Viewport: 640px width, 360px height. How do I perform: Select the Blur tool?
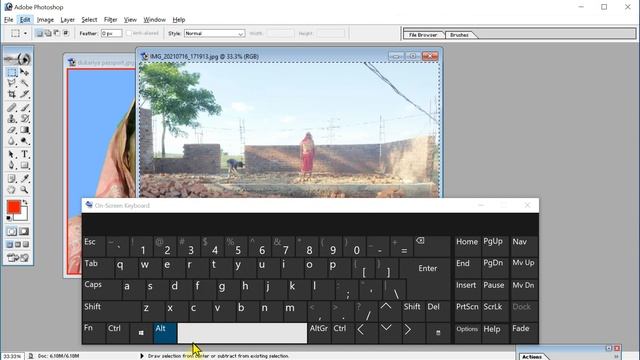pyautogui.click(x=12, y=141)
